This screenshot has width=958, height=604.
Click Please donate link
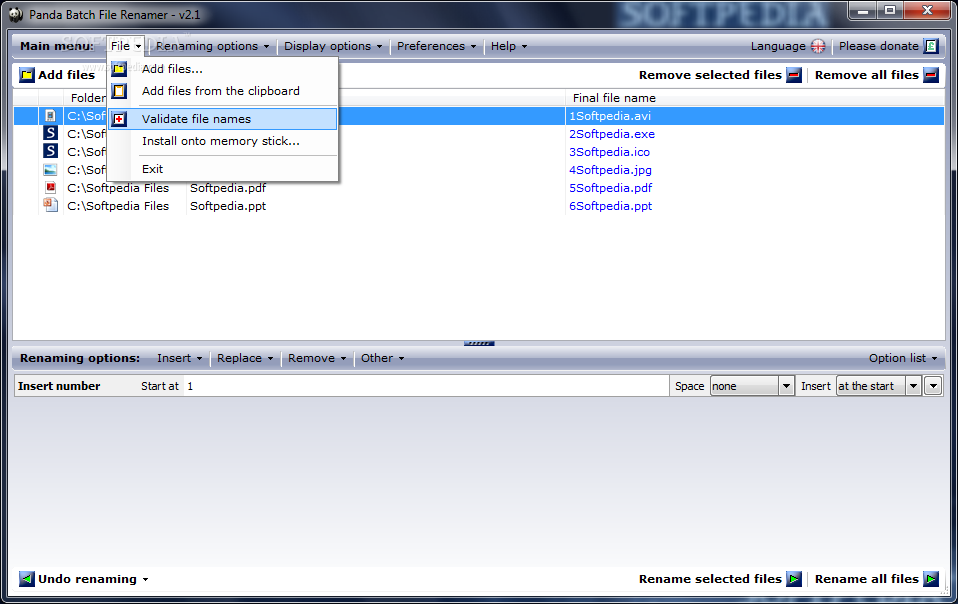pos(879,46)
